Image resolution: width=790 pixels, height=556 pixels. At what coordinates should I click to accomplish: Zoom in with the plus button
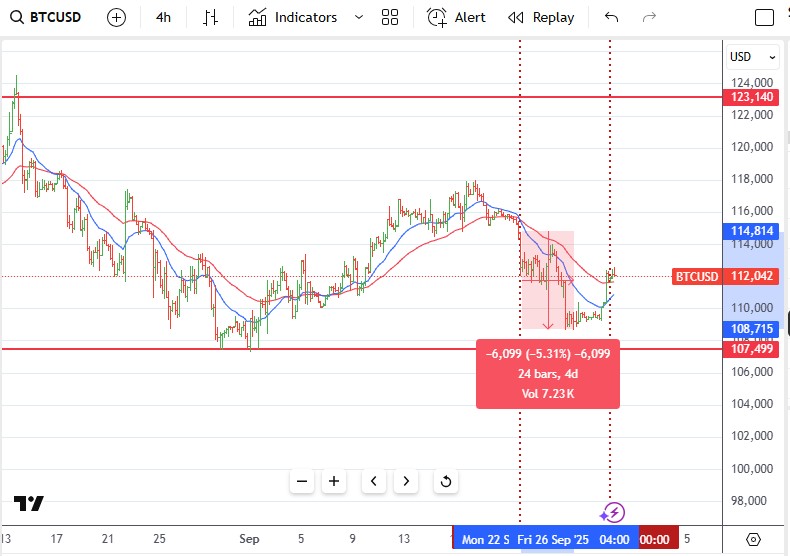click(334, 481)
